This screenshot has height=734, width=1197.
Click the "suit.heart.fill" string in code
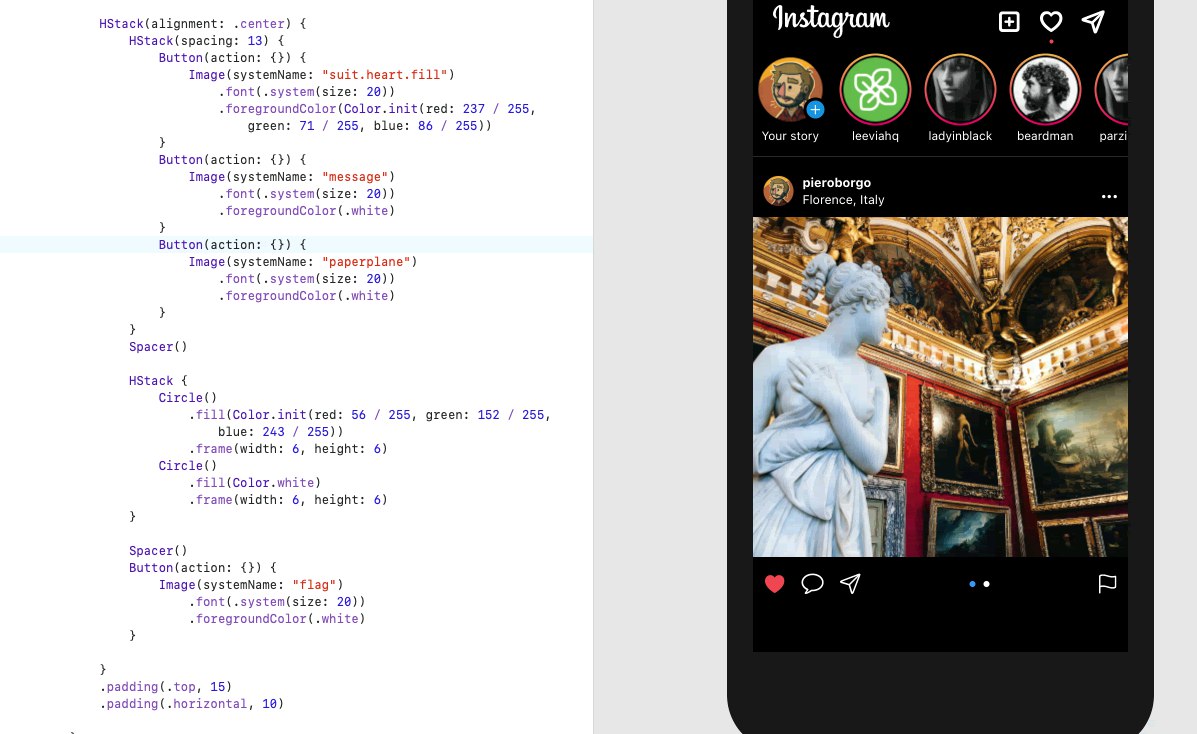(384, 75)
